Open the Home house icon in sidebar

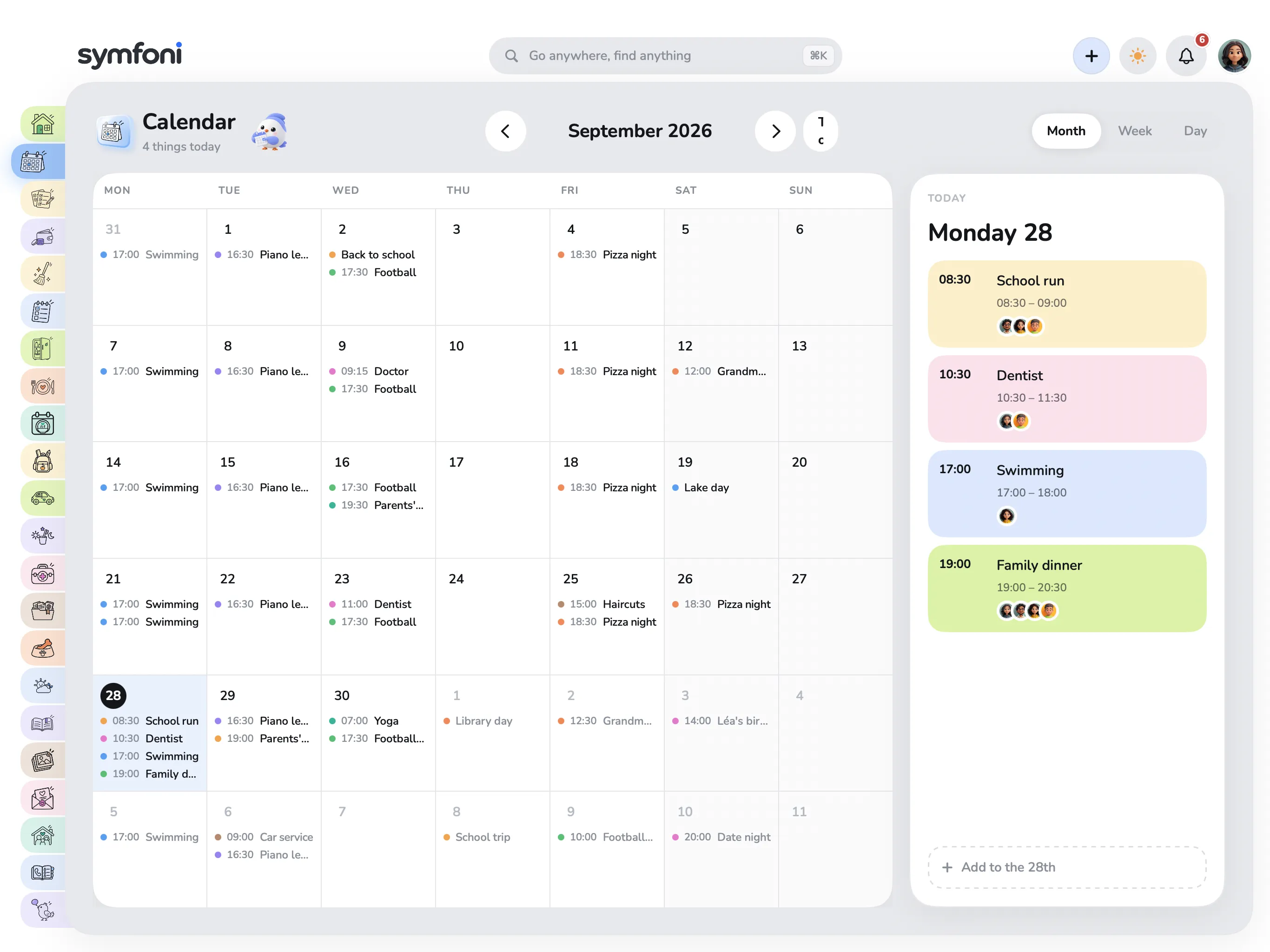click(x=43, y=124)
